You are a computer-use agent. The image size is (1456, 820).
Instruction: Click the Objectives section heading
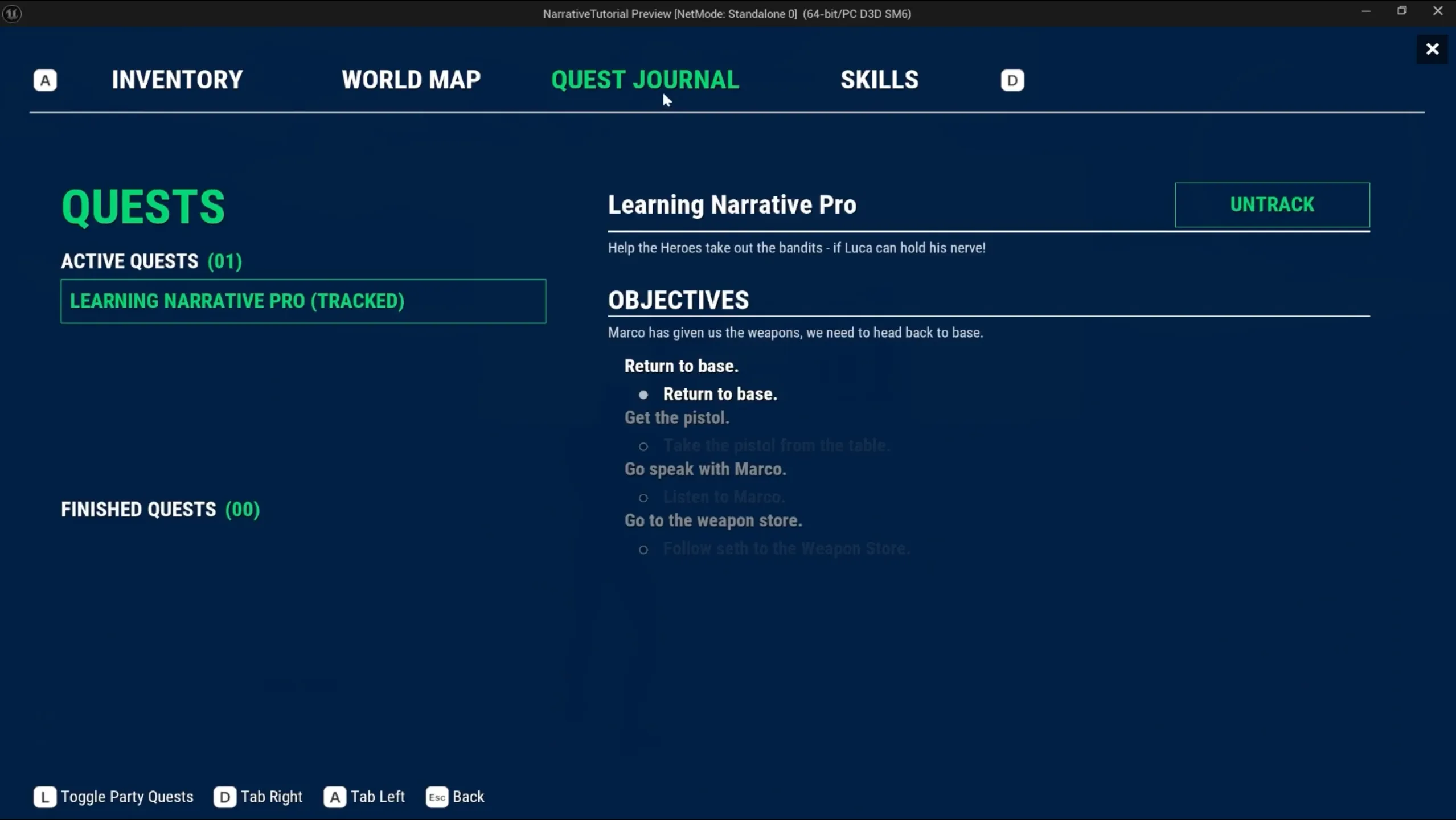[x=678, y=300]
